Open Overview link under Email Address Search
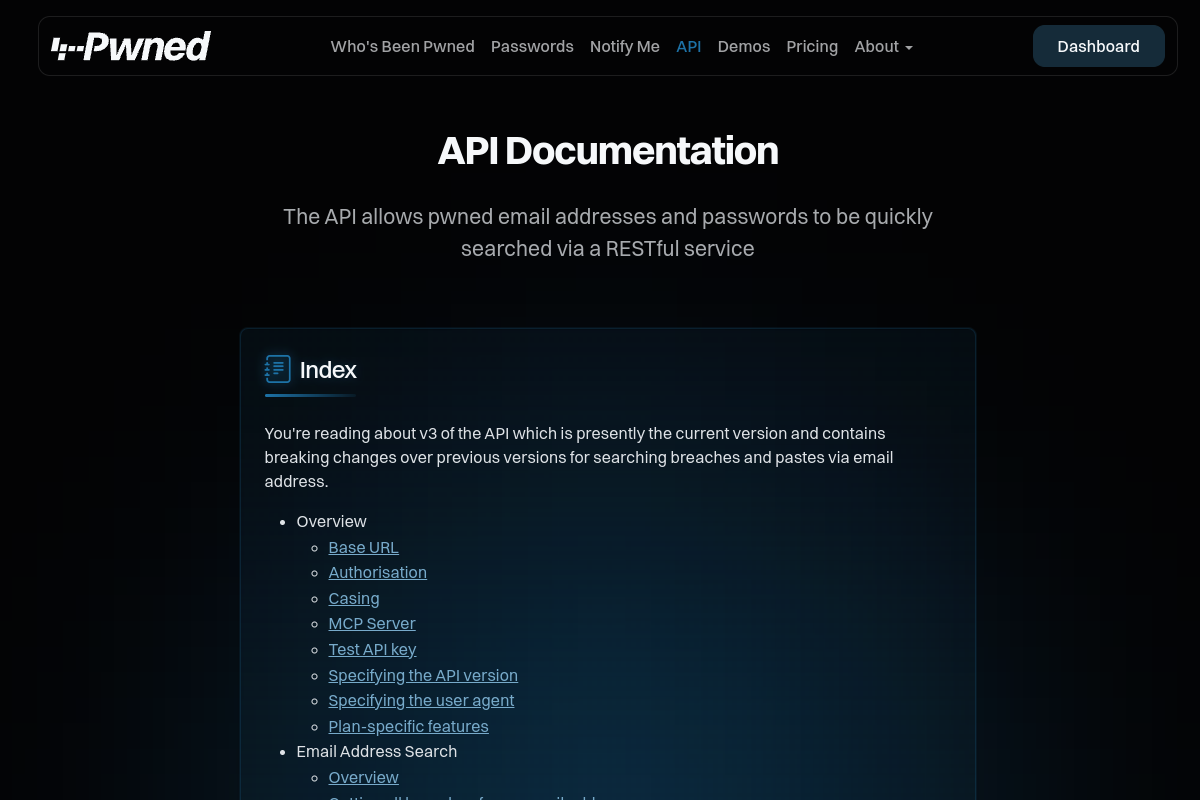 coord(364,777)
